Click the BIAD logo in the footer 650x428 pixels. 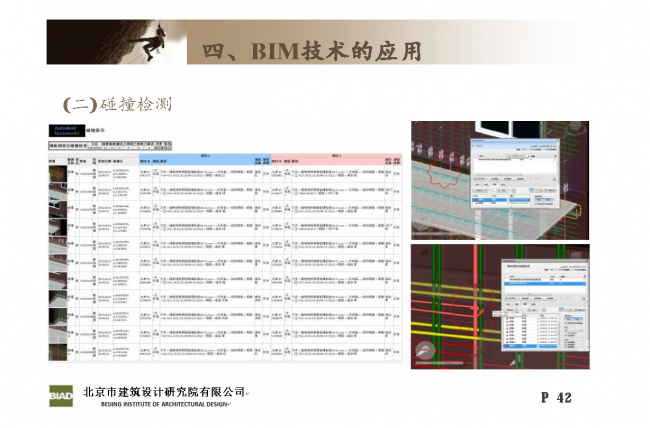coord(63,397)
